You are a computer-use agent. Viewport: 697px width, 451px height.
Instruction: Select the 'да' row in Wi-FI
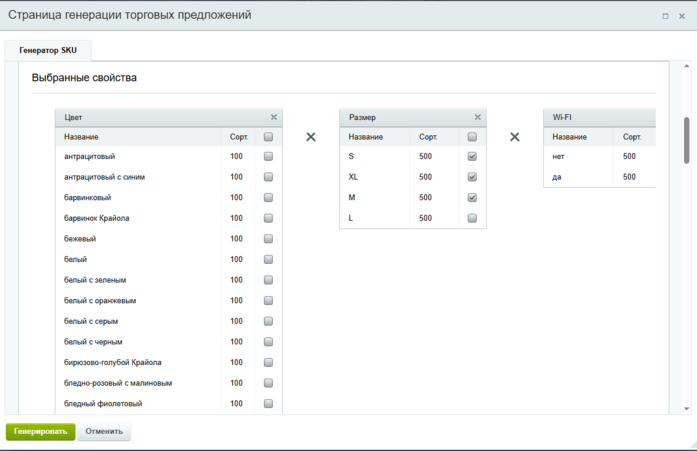[599, 177]
